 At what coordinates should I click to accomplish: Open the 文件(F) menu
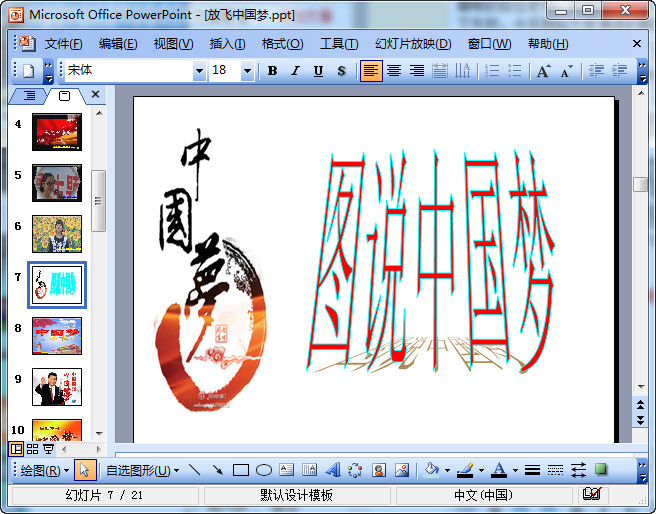(x=64, y=43)
